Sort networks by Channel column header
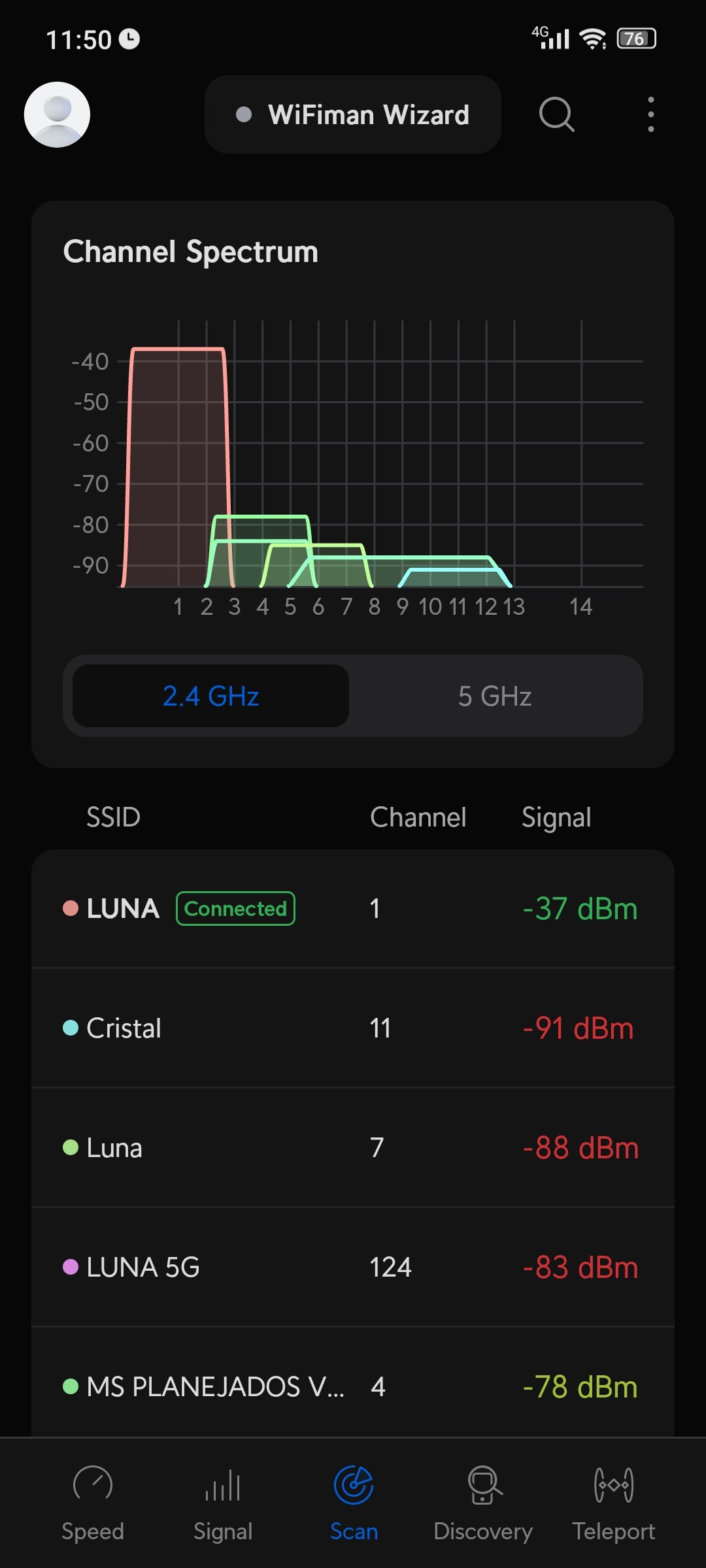Viewport: 706px width, 1568px height. (418, 817)
